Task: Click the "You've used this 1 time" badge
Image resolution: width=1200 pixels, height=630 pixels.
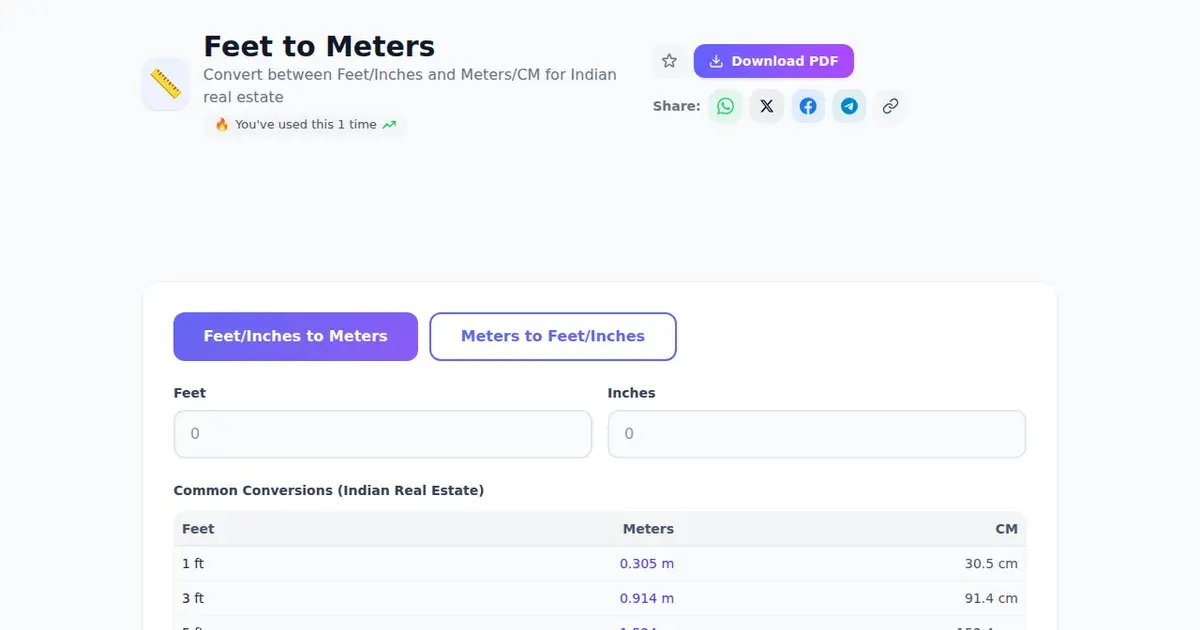Action: [x=305, y=125]
